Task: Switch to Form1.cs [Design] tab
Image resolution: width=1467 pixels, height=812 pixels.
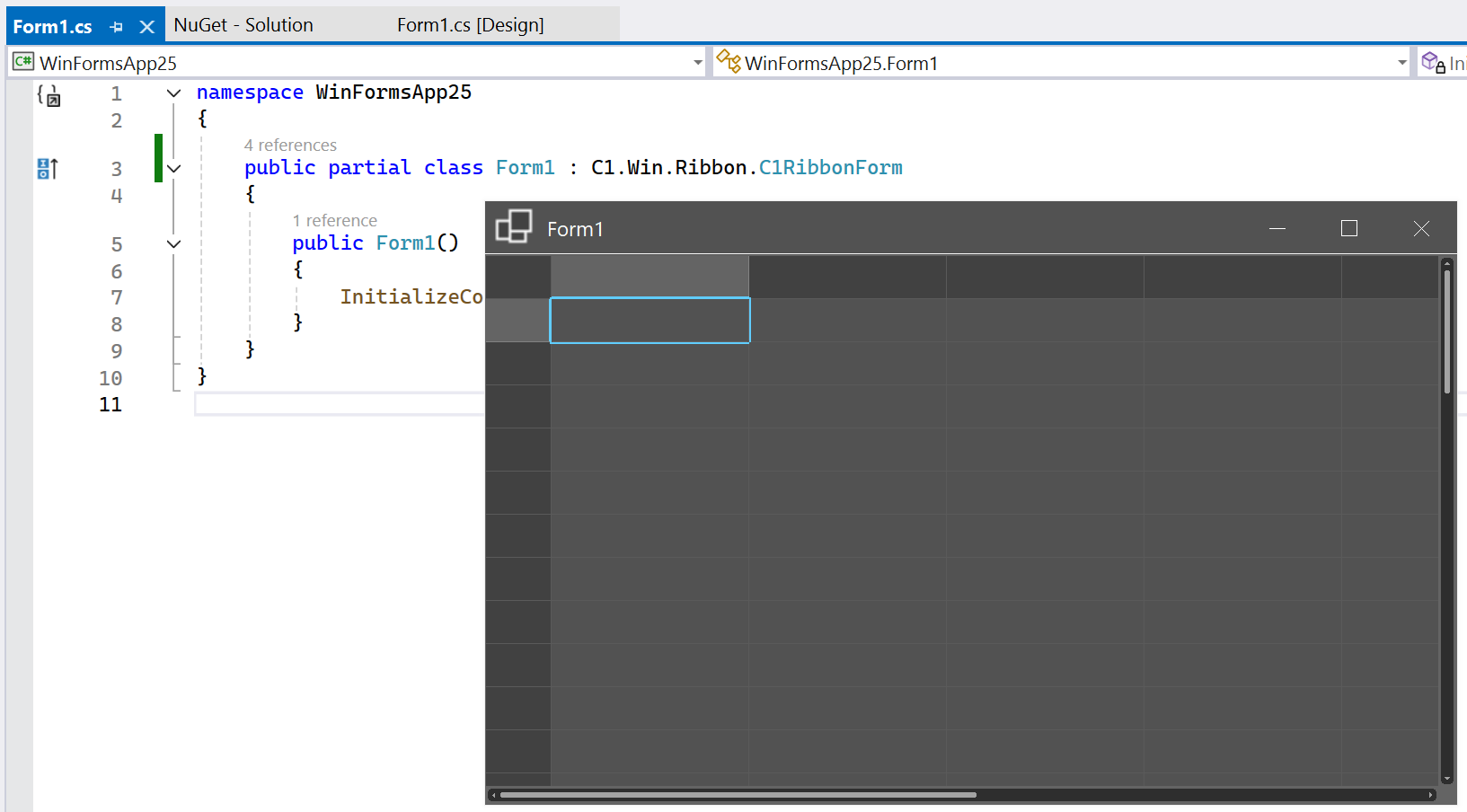Action: (471, 25)
